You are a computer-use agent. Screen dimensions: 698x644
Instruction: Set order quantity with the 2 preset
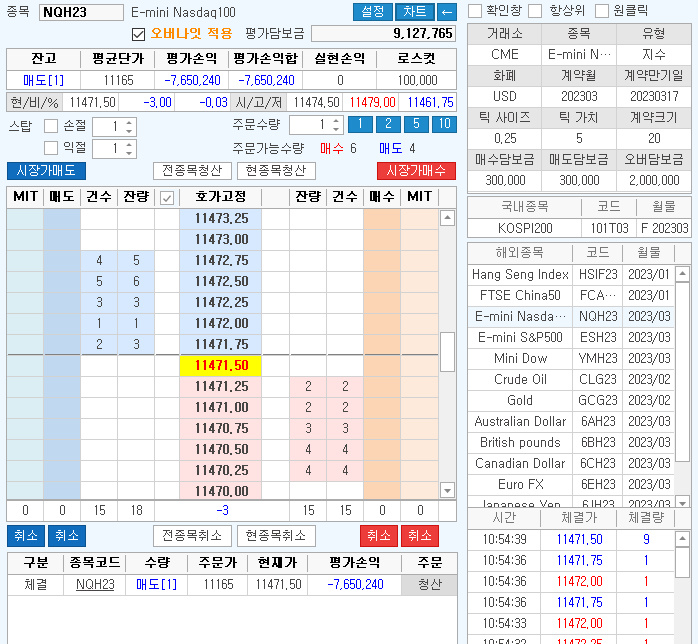coord(387,125)
